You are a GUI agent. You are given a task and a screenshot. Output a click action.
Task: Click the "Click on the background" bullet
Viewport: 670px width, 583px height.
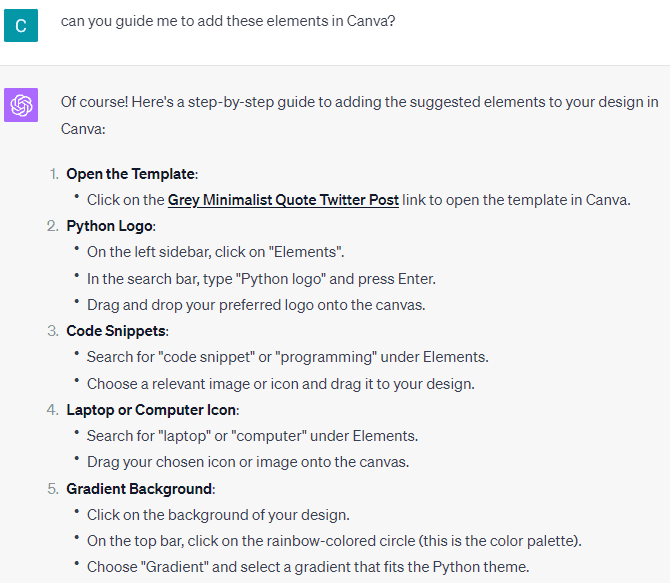(218, 515)
